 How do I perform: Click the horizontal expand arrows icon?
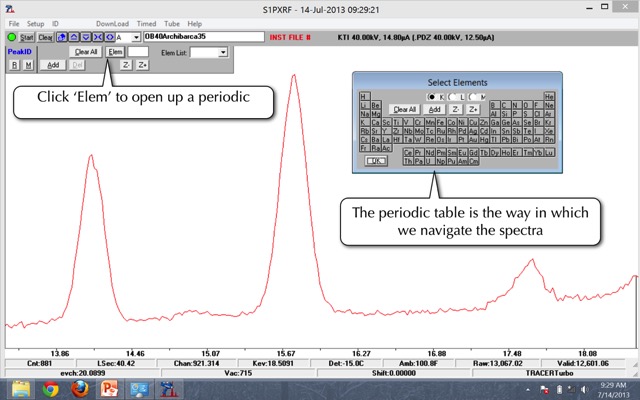pos(109,37)
